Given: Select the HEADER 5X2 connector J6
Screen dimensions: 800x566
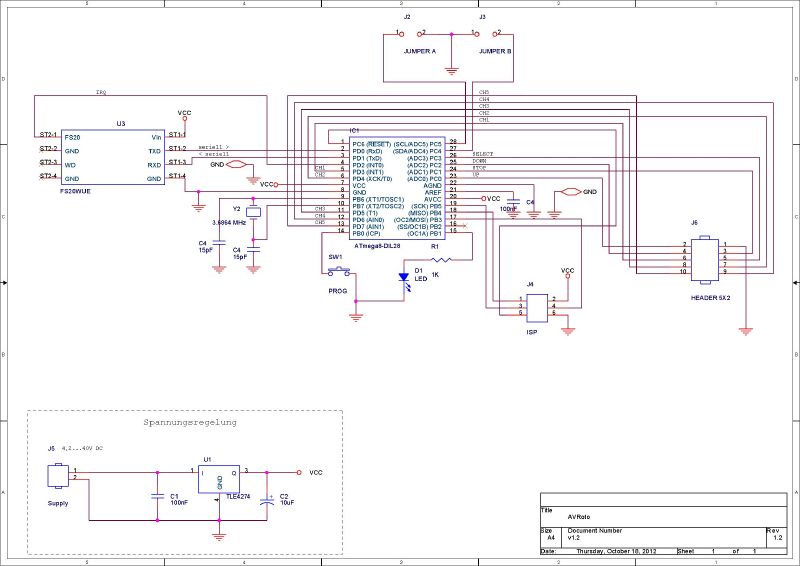Looking at the screenshot, I should [704, 257].
